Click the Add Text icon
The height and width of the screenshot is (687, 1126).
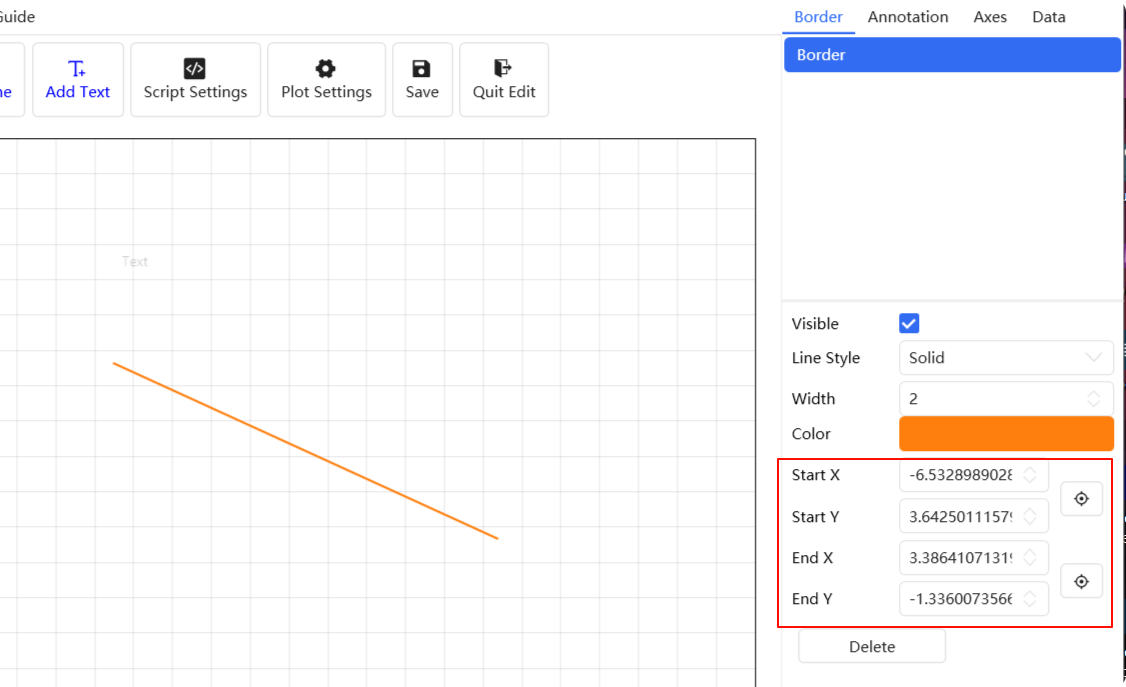tap(77, 68)
